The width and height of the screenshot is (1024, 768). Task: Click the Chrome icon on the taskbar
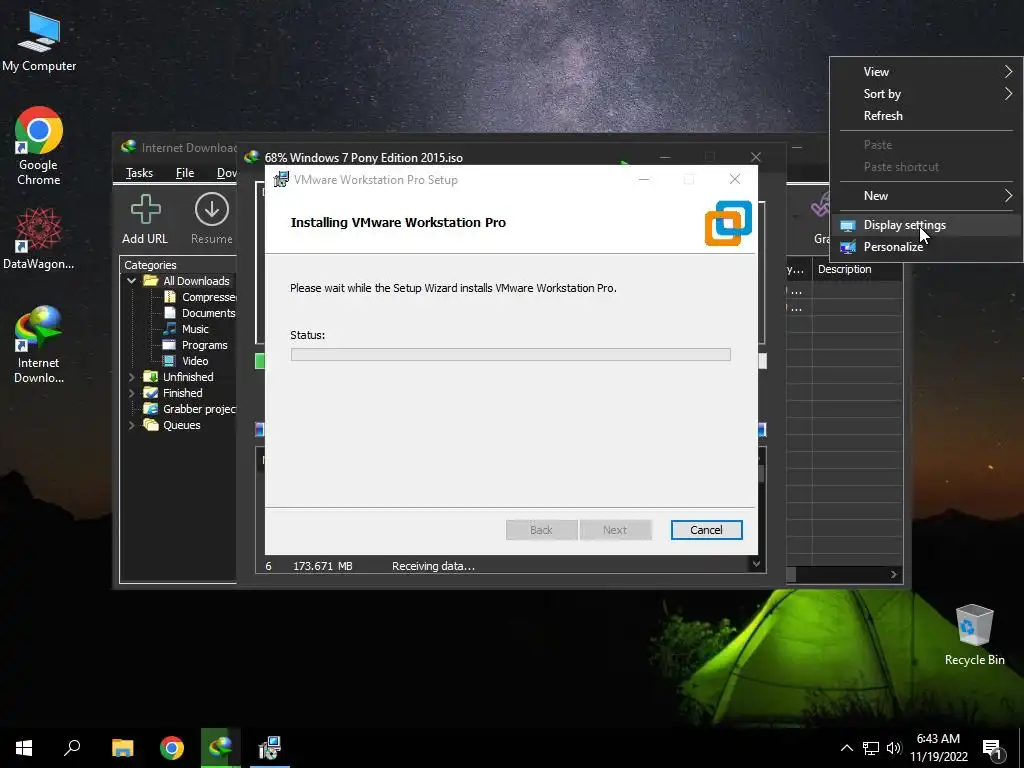tap(172, 748)
